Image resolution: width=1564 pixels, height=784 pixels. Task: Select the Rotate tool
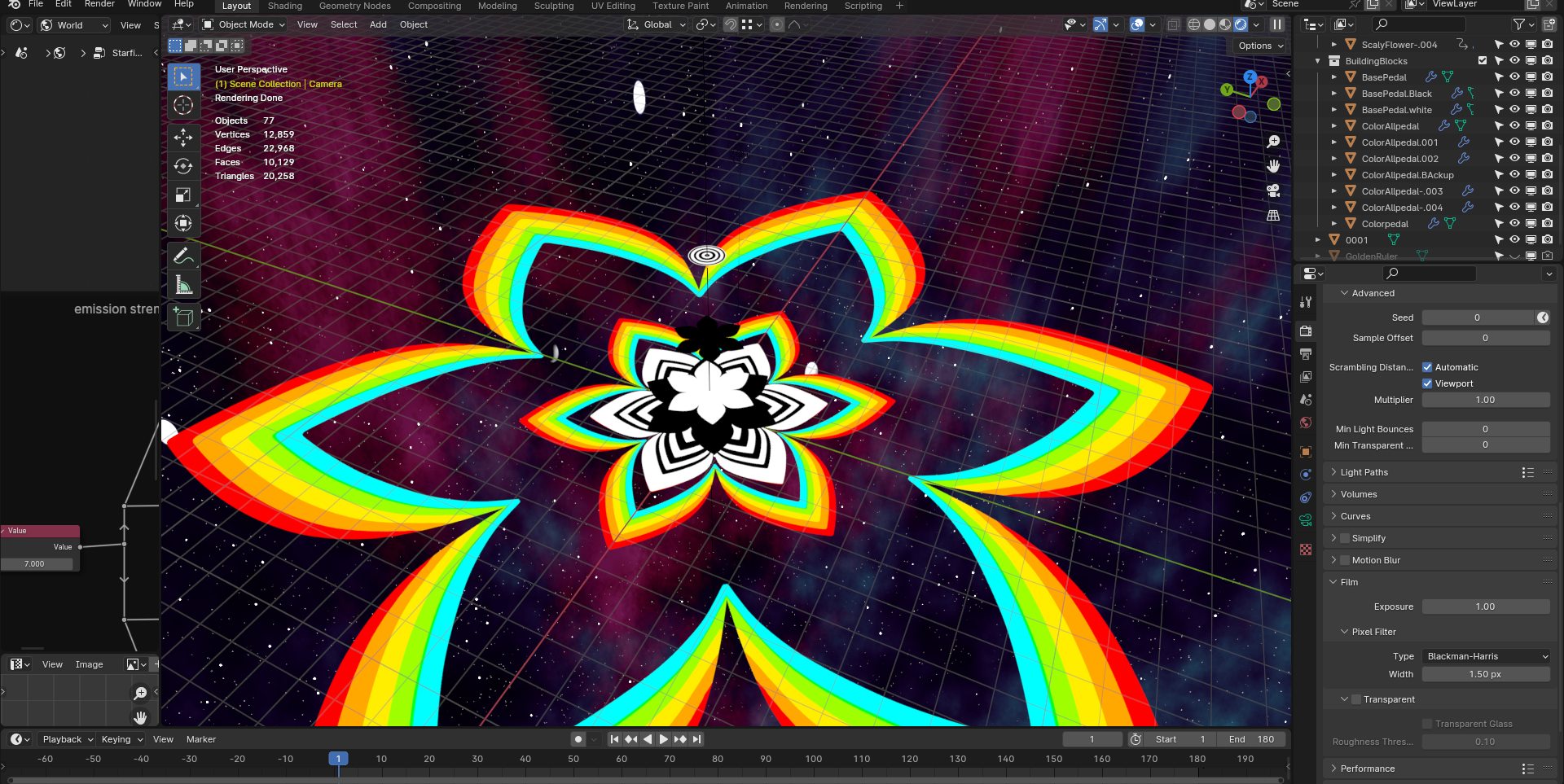pos(183,166)
